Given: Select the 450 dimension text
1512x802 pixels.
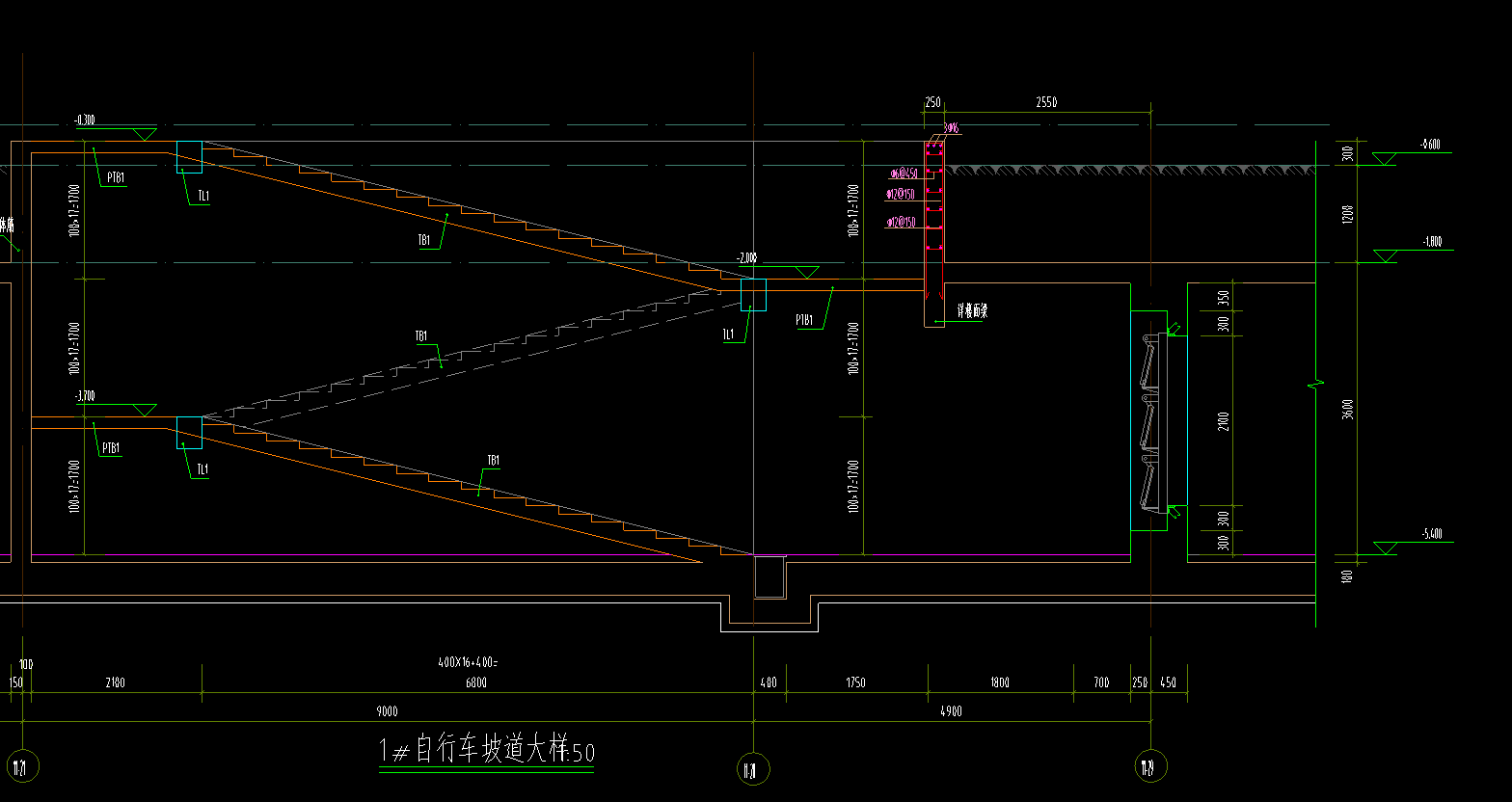Looking at the screenshot, I should (1169, 682).
